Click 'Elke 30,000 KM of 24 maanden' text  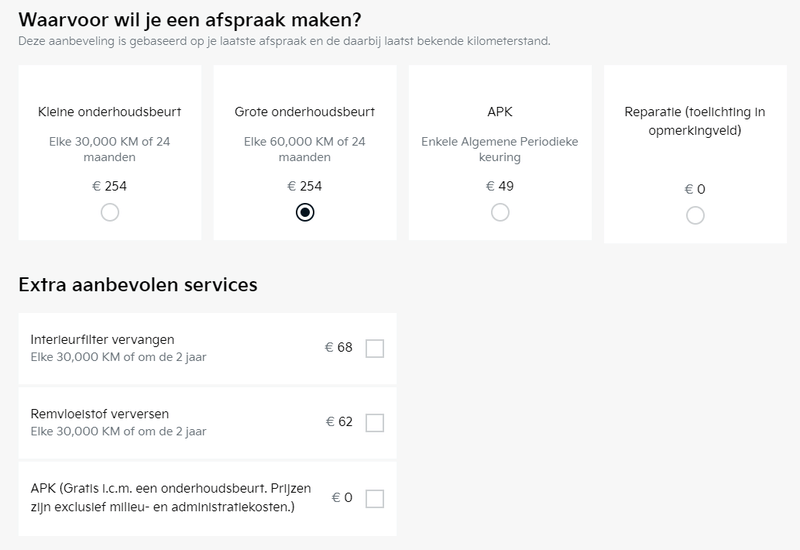110,149
